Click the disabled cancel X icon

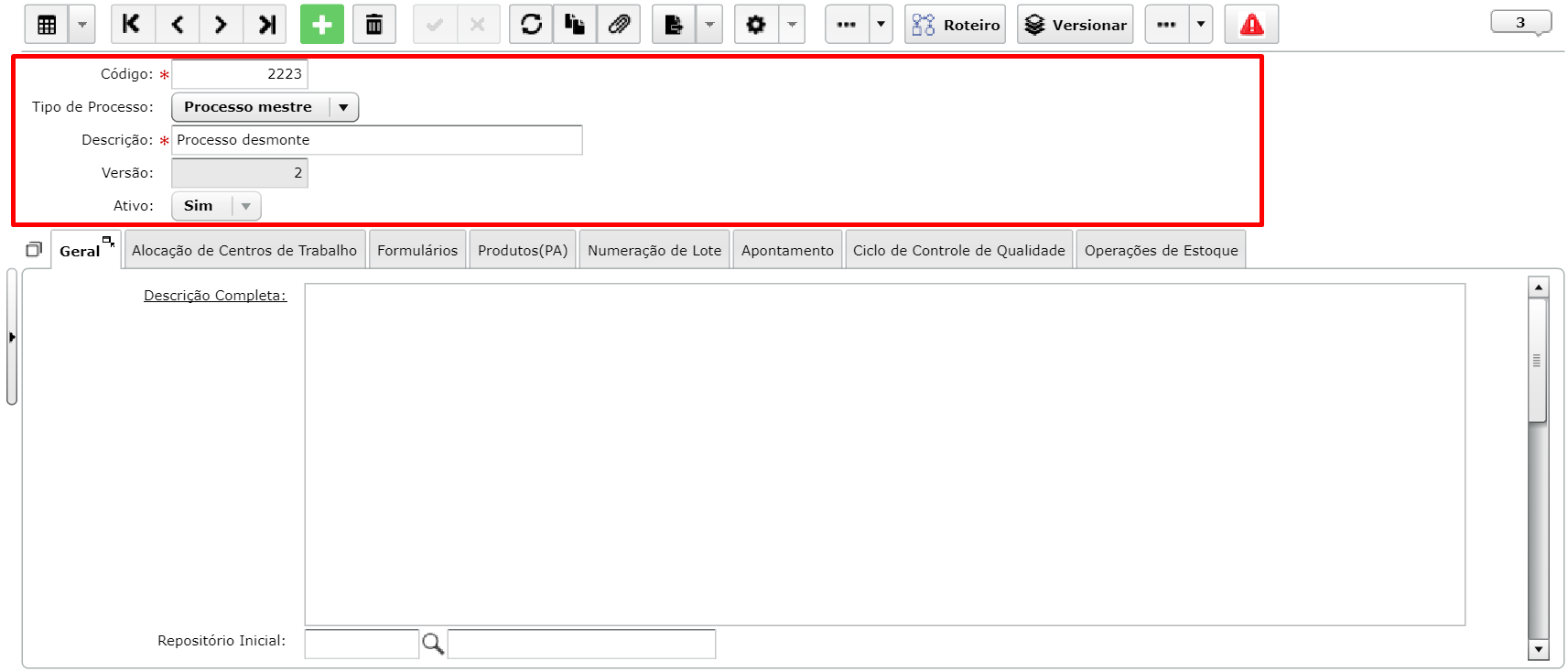click(478, 25)
